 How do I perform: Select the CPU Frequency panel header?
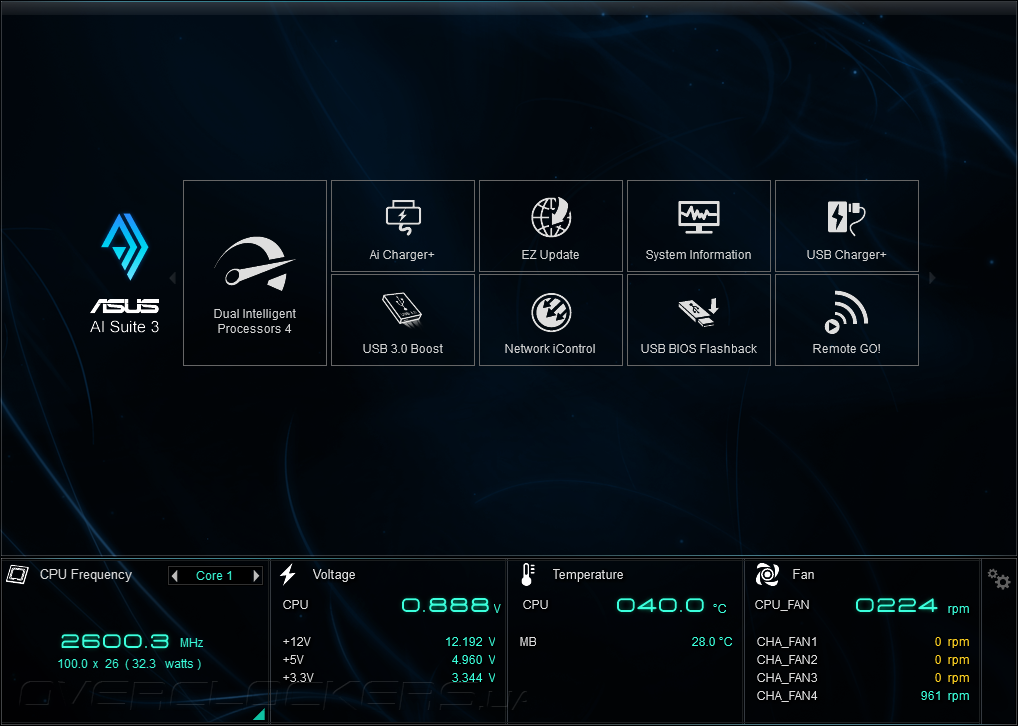tap(86, 574)
